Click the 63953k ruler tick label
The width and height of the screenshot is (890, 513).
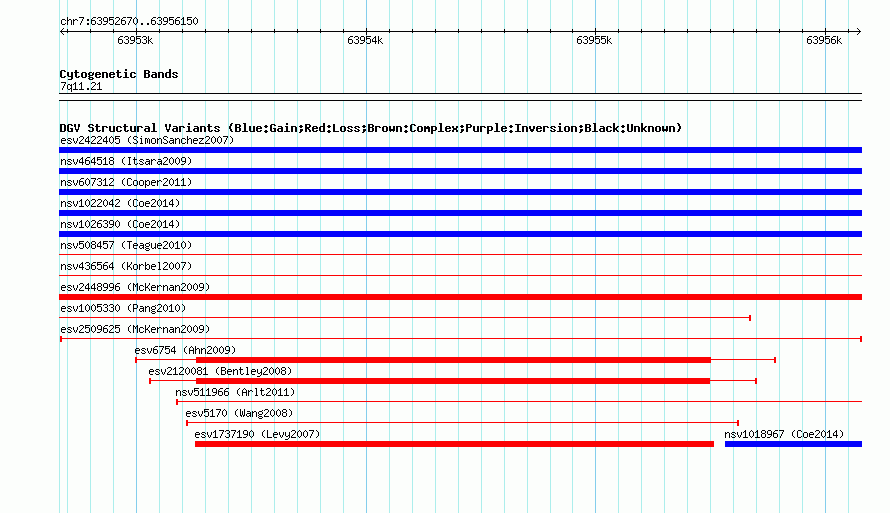pyautogui.click(x=135, y=41)
